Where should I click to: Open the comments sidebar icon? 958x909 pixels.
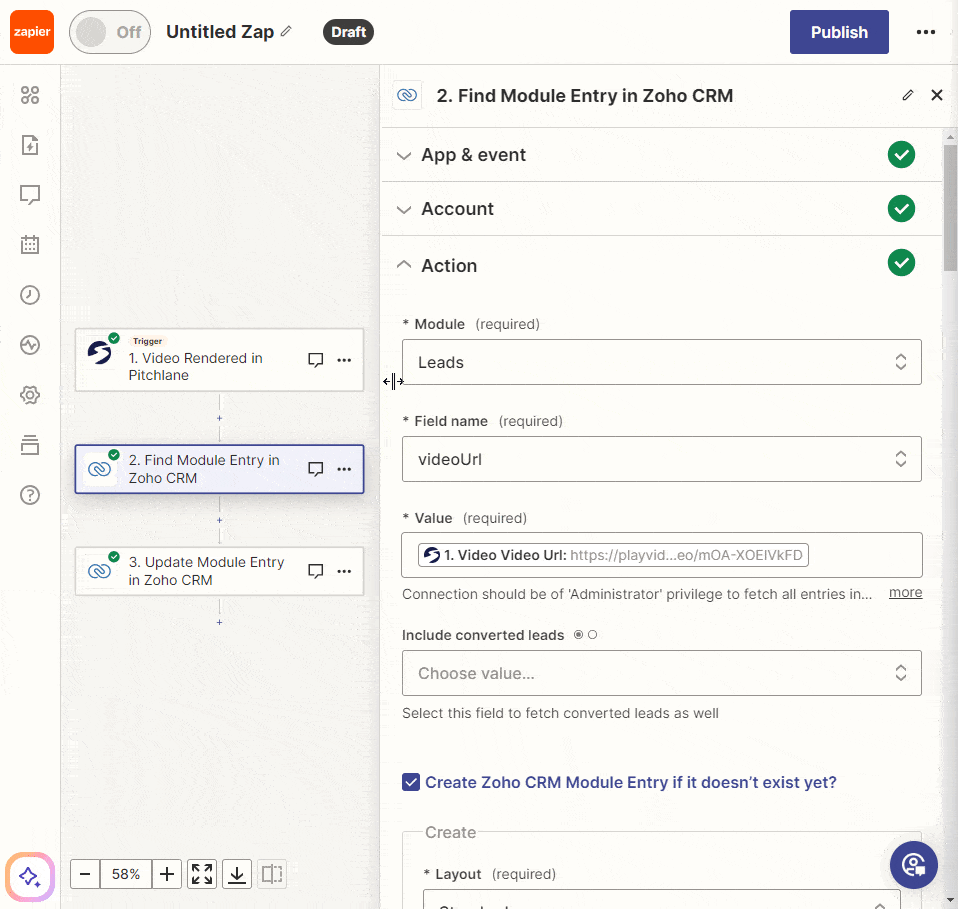30,195
